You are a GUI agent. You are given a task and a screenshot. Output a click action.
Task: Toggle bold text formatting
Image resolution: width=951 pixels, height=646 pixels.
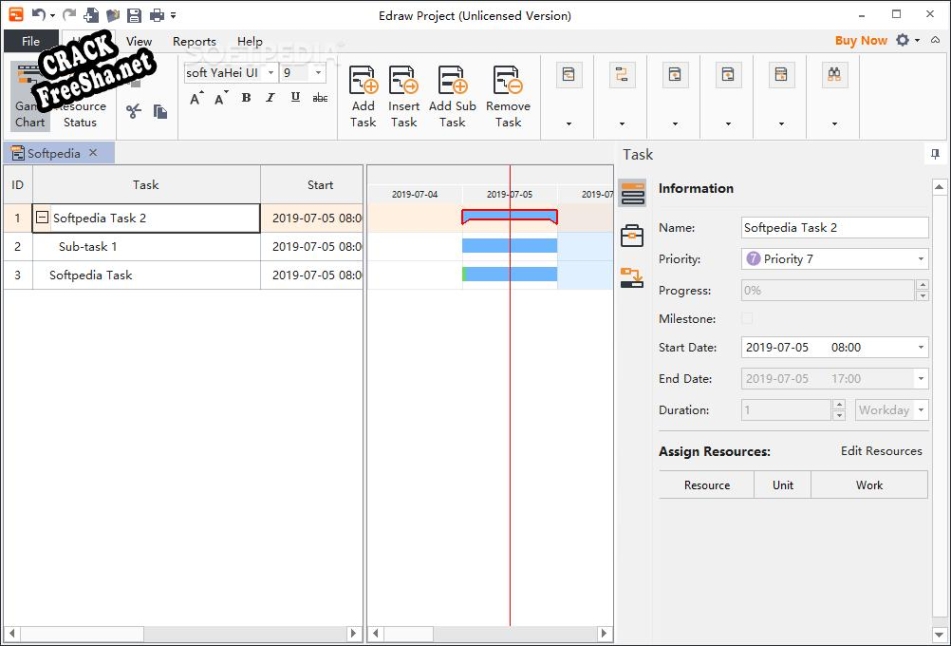click(x=246, y=98)
